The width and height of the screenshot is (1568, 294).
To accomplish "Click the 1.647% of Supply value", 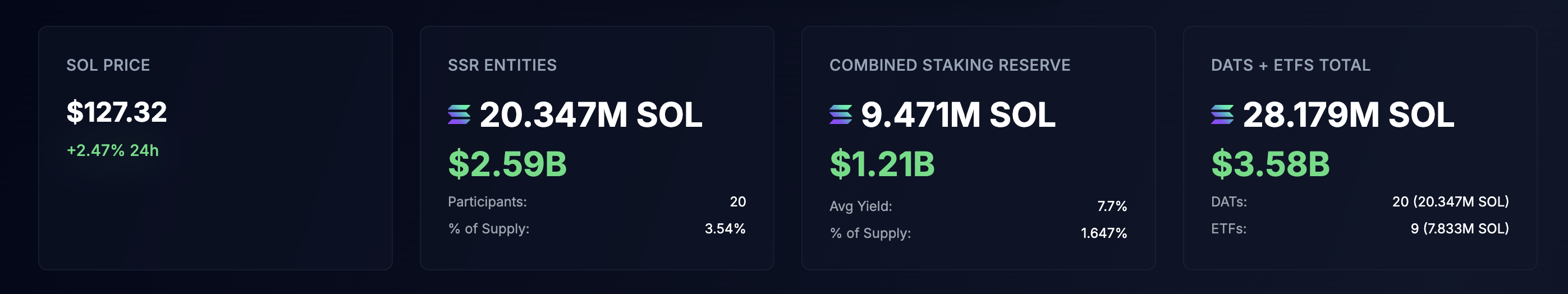I will [x=1103, y=233].
